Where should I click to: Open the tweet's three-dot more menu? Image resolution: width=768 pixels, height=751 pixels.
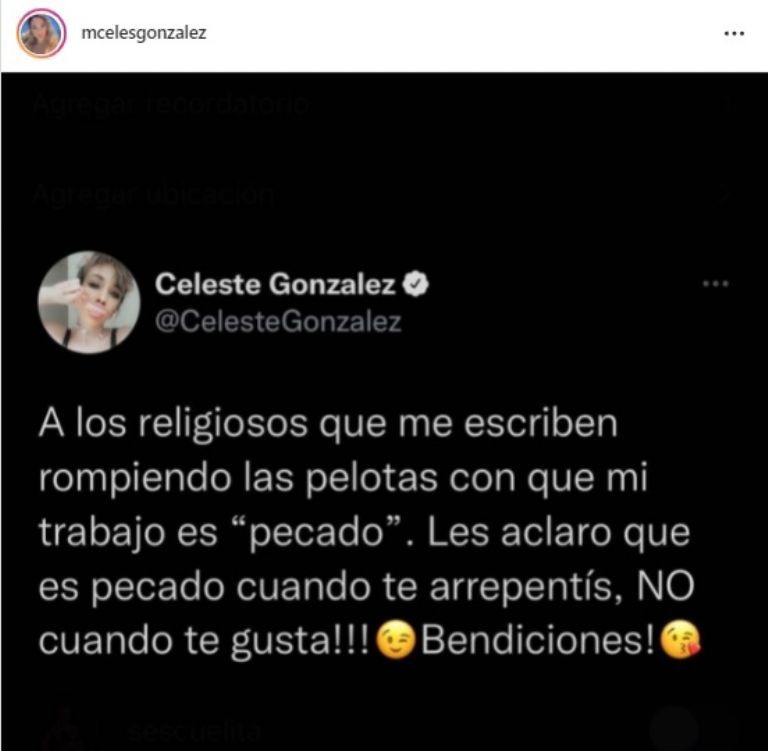716,284
